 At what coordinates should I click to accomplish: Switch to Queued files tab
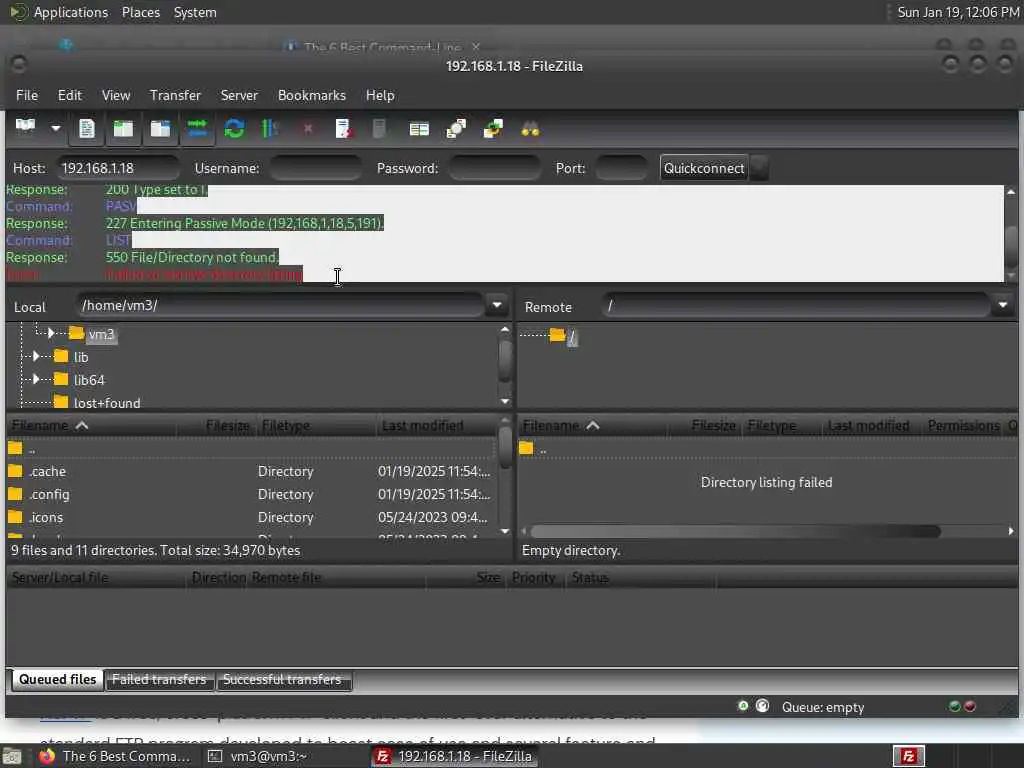pos(57,679)
